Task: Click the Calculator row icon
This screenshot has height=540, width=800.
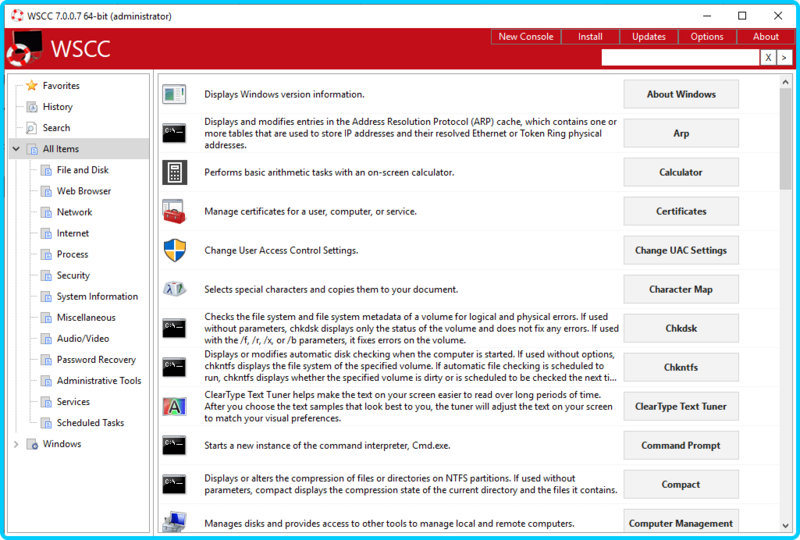Action: pos(174,173)
